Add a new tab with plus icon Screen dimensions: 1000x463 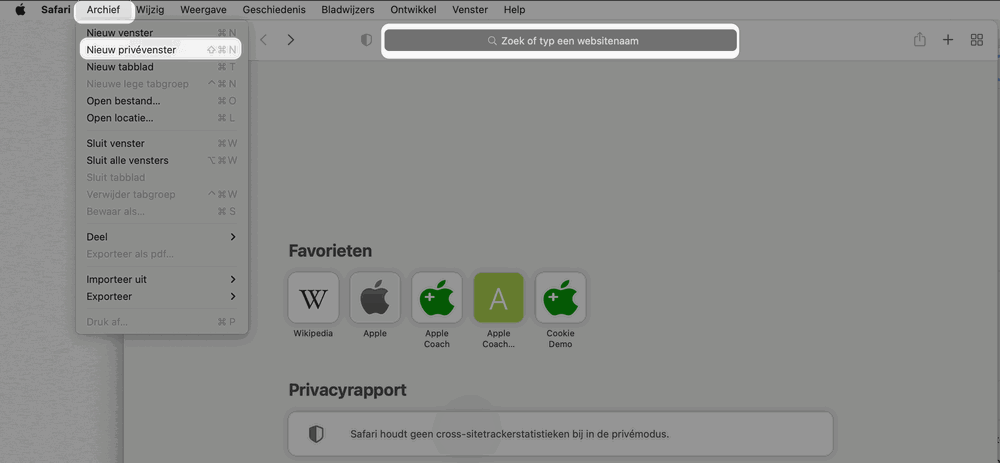tap(948, 40)
